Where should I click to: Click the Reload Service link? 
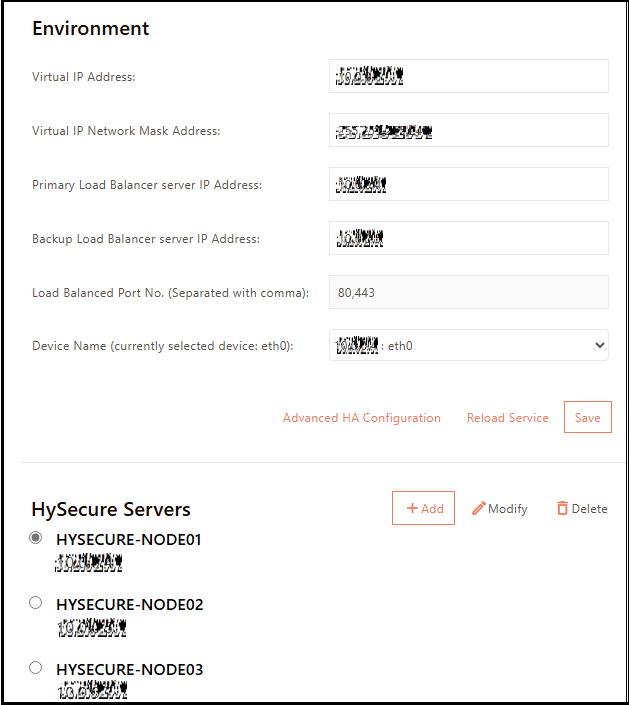tap(507, 418)
